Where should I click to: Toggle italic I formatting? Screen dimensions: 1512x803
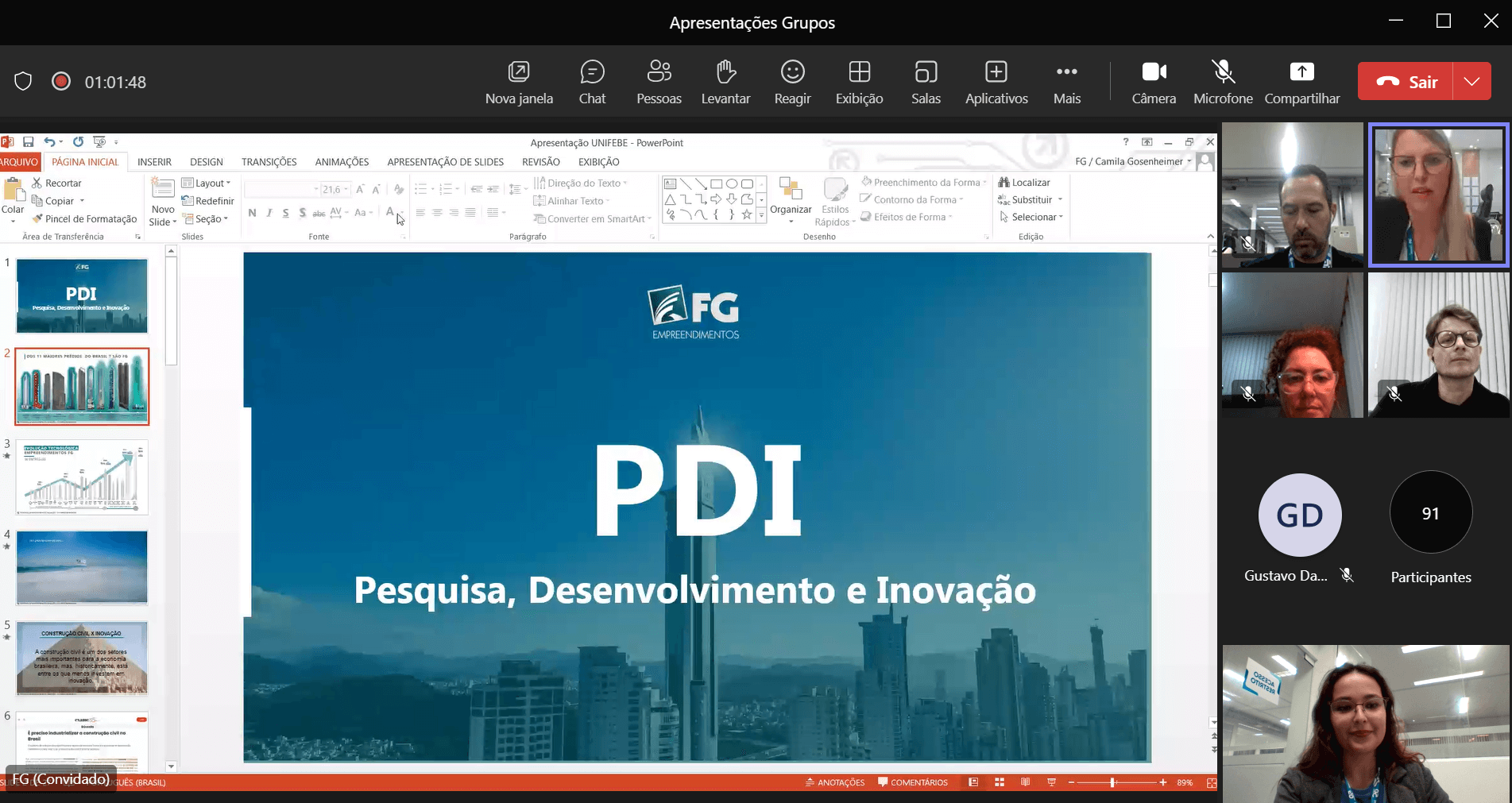[x=269, y=212]
